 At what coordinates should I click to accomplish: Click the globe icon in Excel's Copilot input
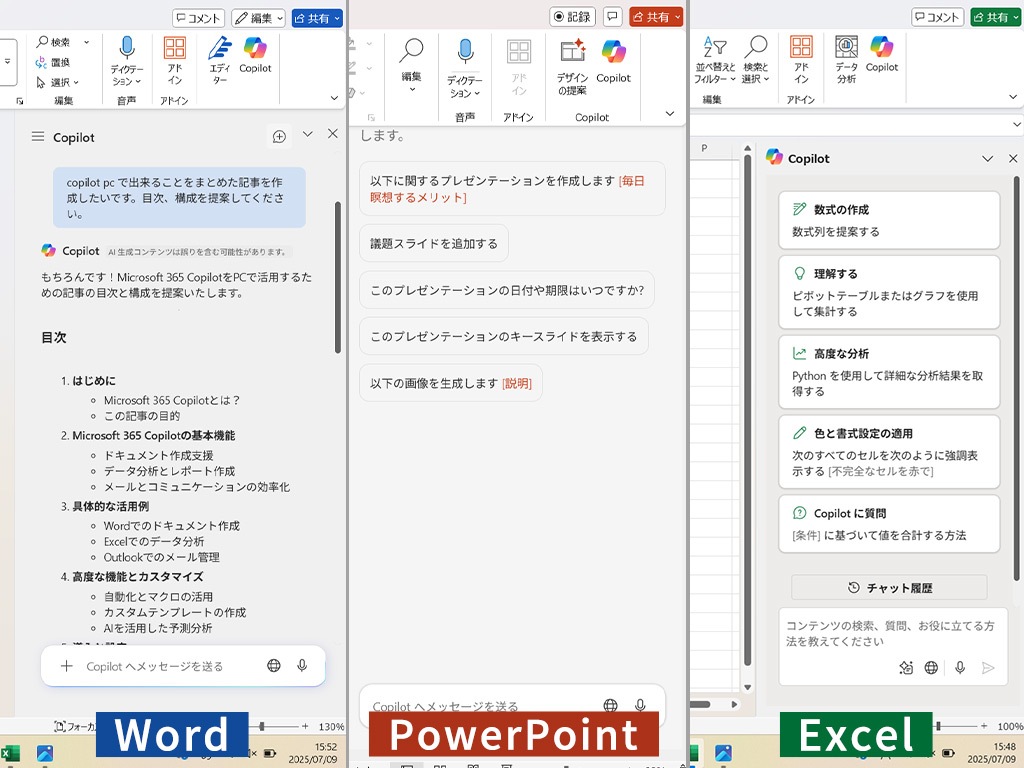click(931, 667)
